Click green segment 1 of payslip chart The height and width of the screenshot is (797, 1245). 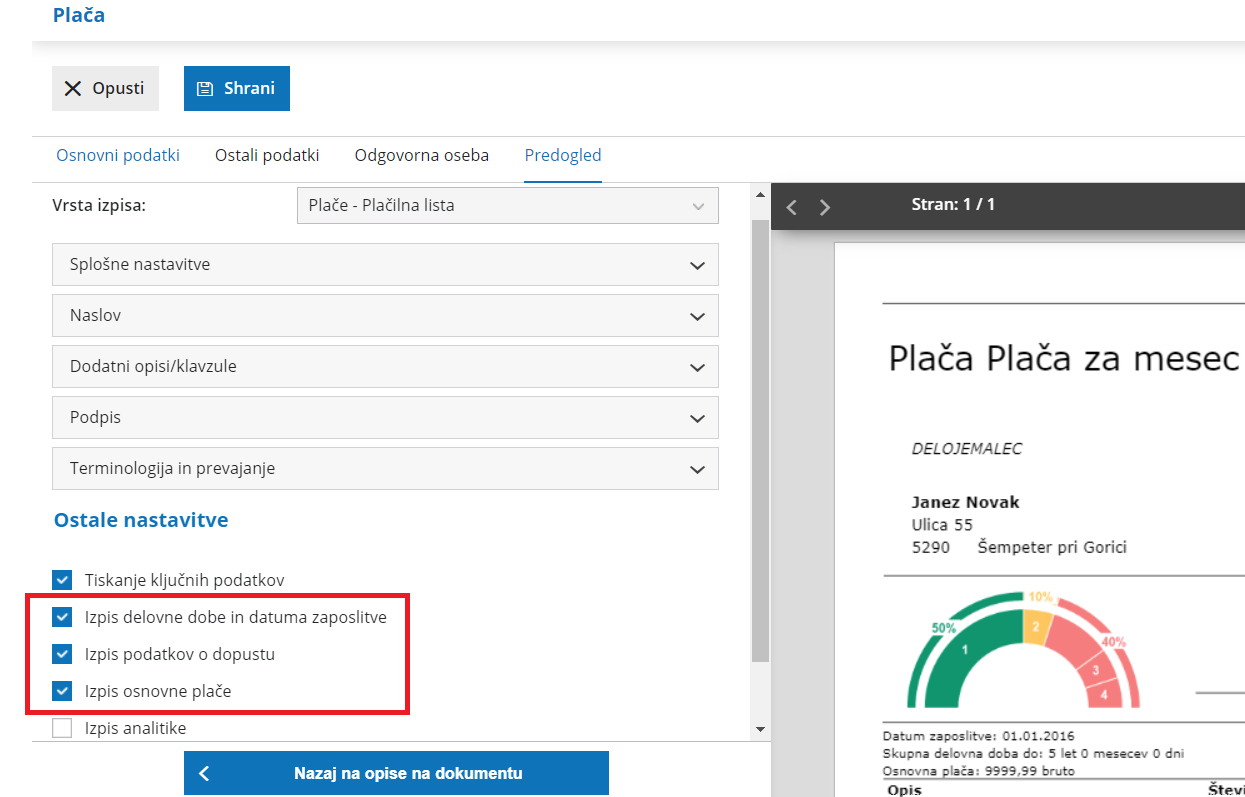[x=965, y=650]
